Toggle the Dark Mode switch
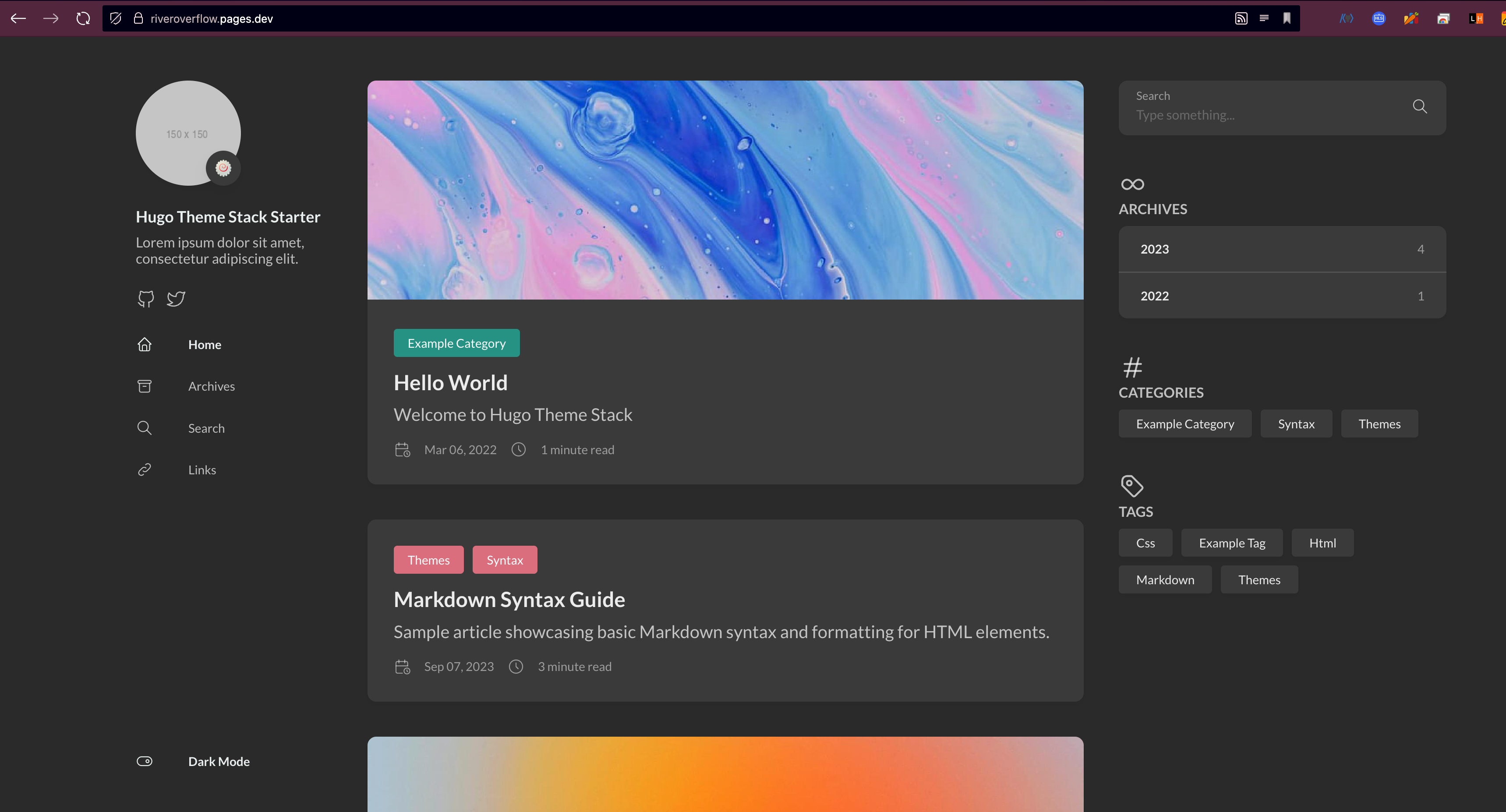The height and width of the screenshot is (812, 1506). click(x=145, y=761)
